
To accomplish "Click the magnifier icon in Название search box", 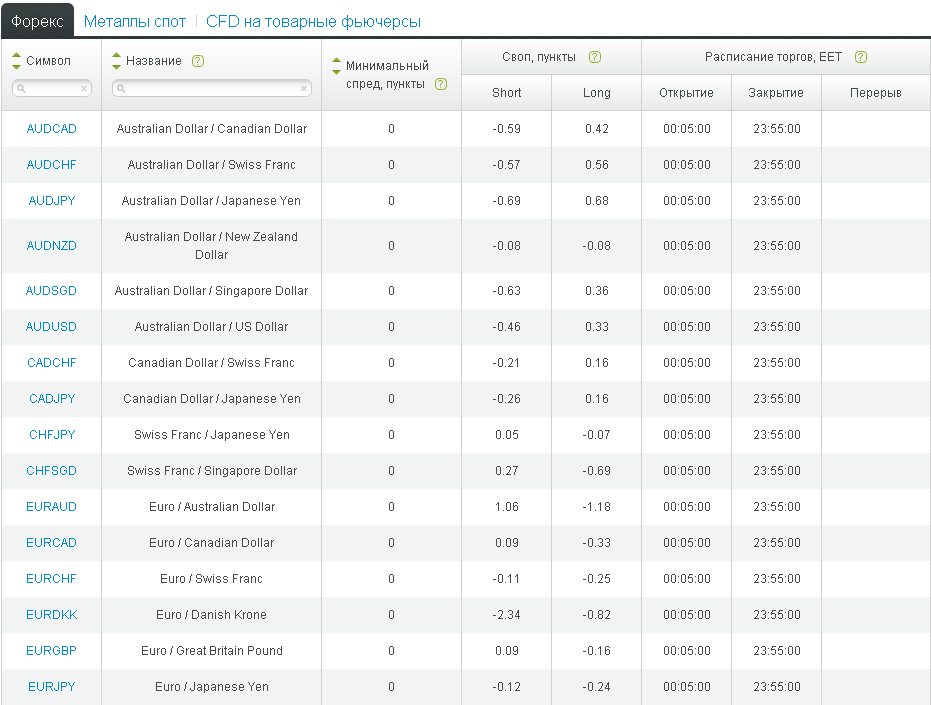I will (121, 89).
